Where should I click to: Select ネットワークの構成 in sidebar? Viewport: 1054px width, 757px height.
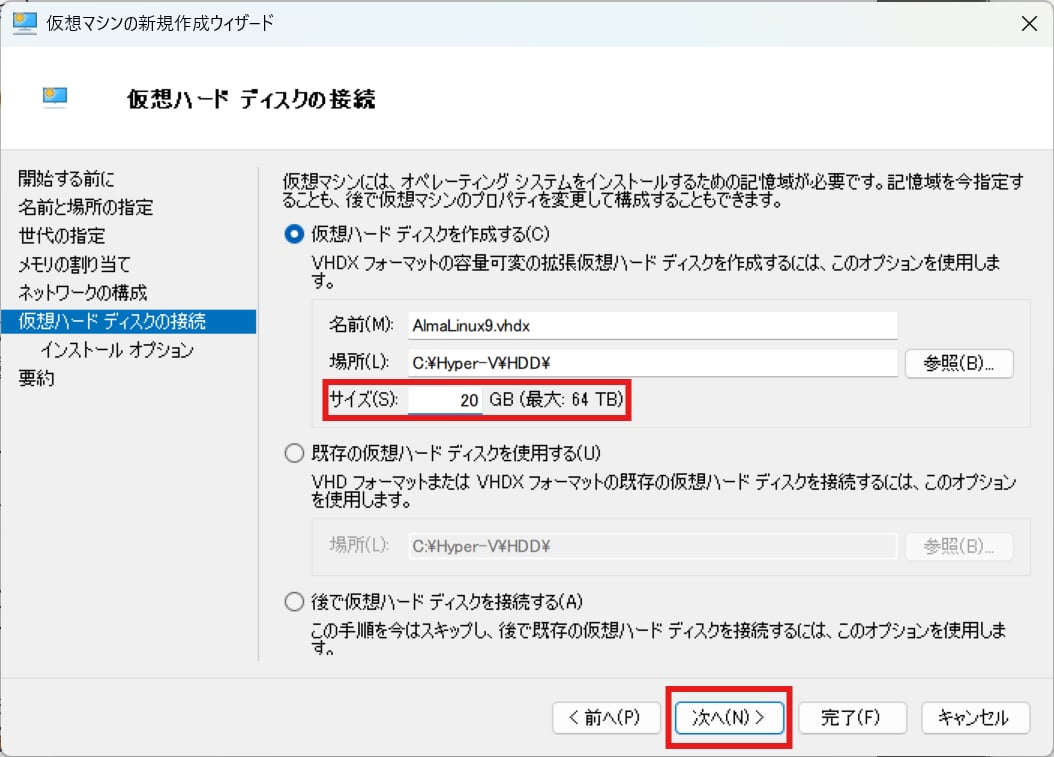[x=82, y=293]
